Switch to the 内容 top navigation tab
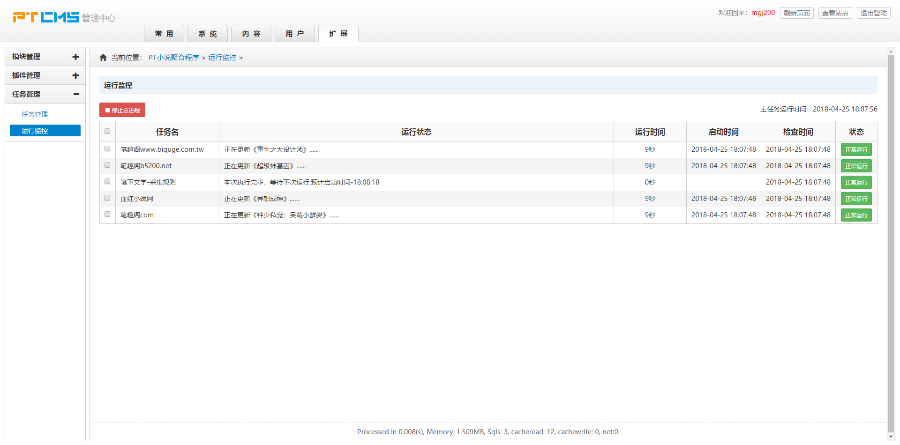 [251, 34]
